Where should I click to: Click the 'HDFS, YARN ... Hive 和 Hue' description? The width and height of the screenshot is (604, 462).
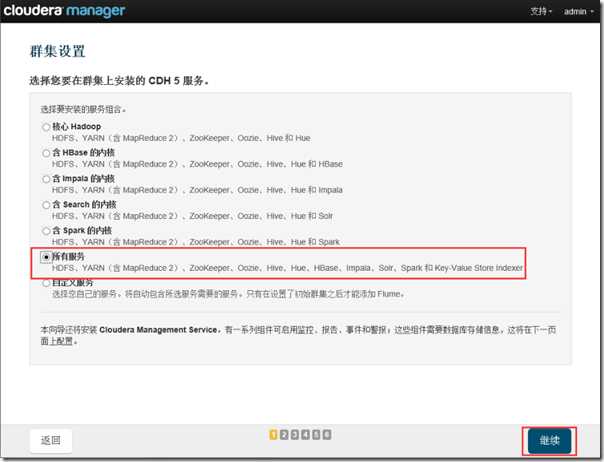(181, 138)
